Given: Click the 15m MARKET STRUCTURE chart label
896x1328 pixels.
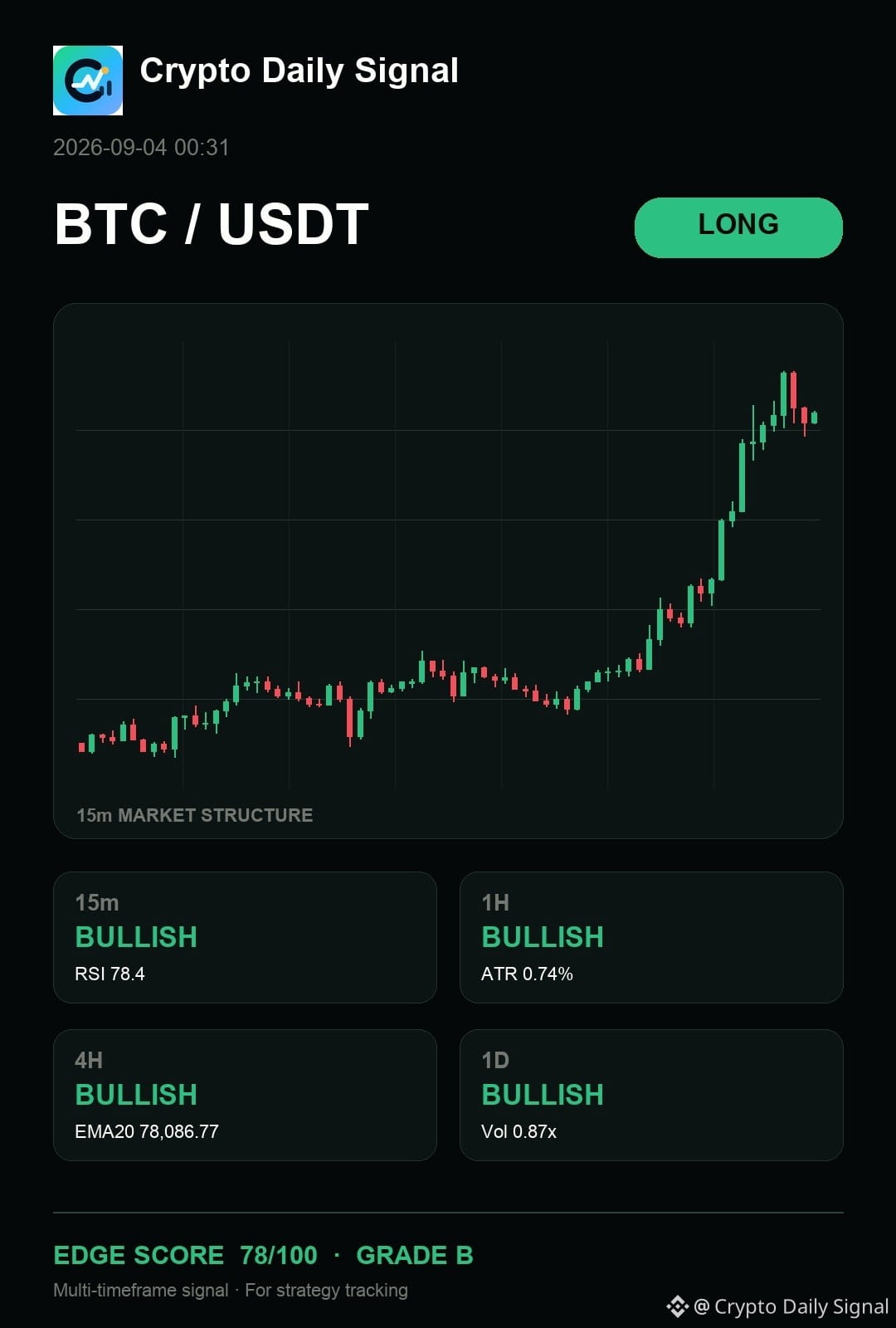Looking at the screenshot, I should pyautogui.click(x=195, y=815).
